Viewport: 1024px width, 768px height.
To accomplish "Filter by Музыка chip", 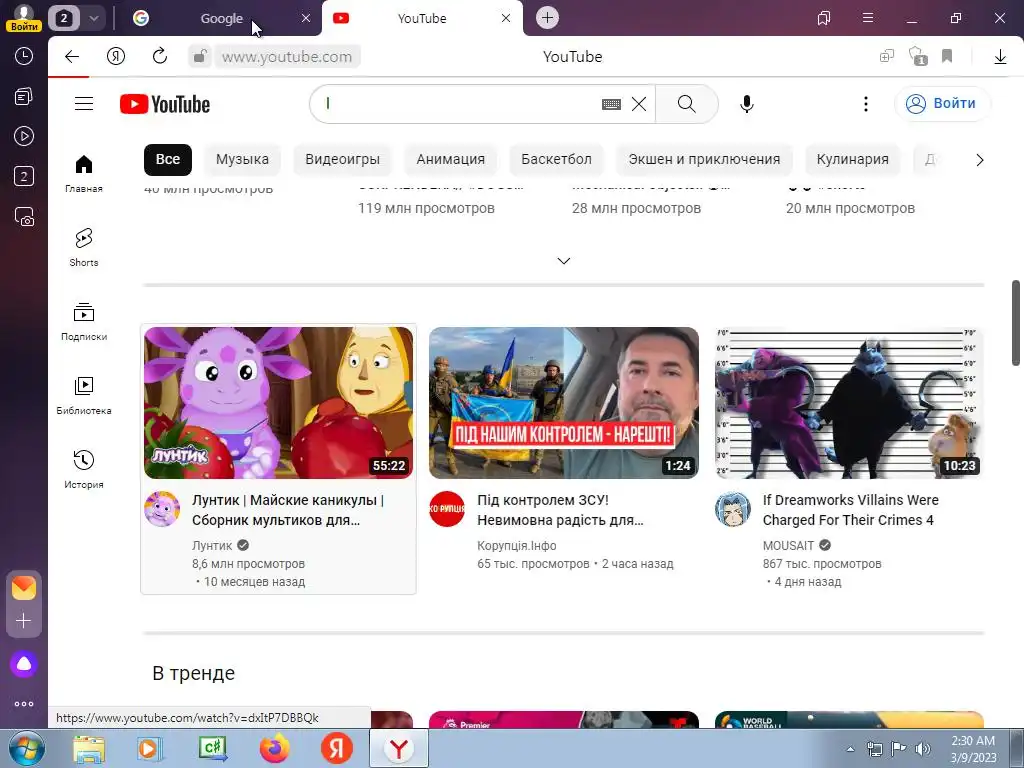I will tap(242, 159).
